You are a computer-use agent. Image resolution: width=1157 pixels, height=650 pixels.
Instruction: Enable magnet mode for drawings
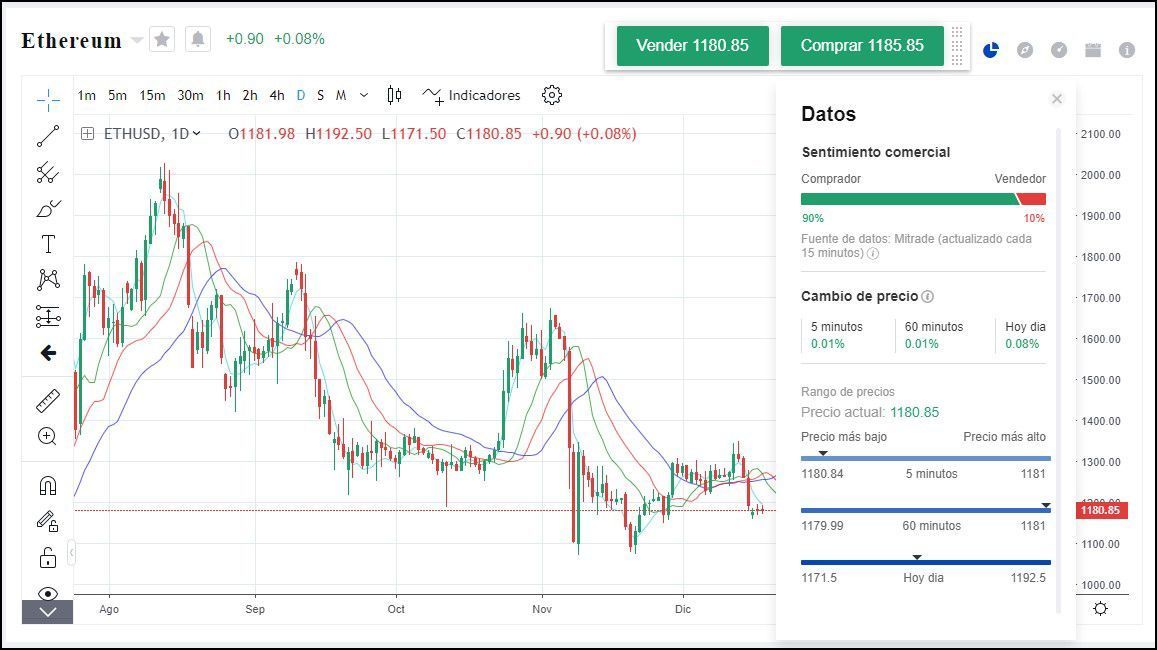point(47,483)
